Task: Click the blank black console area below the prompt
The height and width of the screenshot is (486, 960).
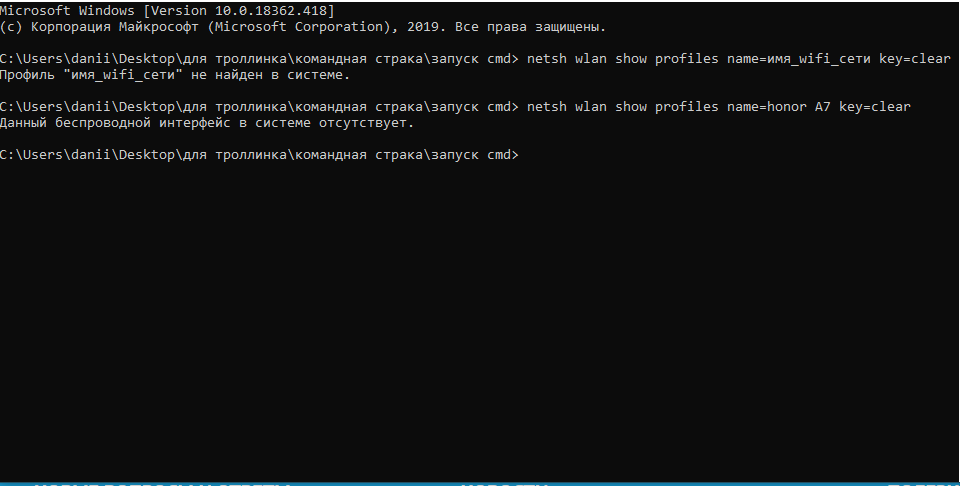Action: [x=480, y=318]
